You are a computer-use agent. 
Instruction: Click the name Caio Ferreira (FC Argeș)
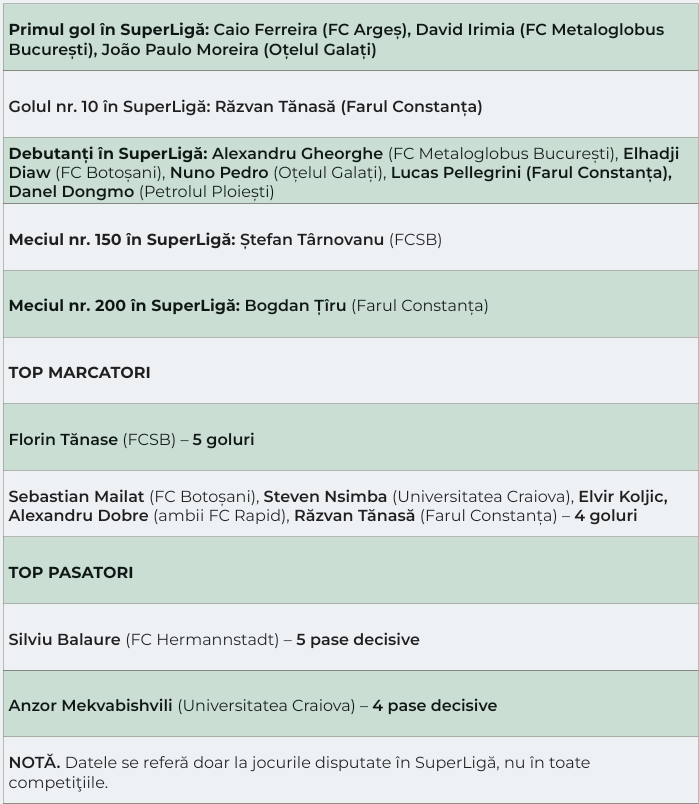pyautogui.click(x=310, y=30)
